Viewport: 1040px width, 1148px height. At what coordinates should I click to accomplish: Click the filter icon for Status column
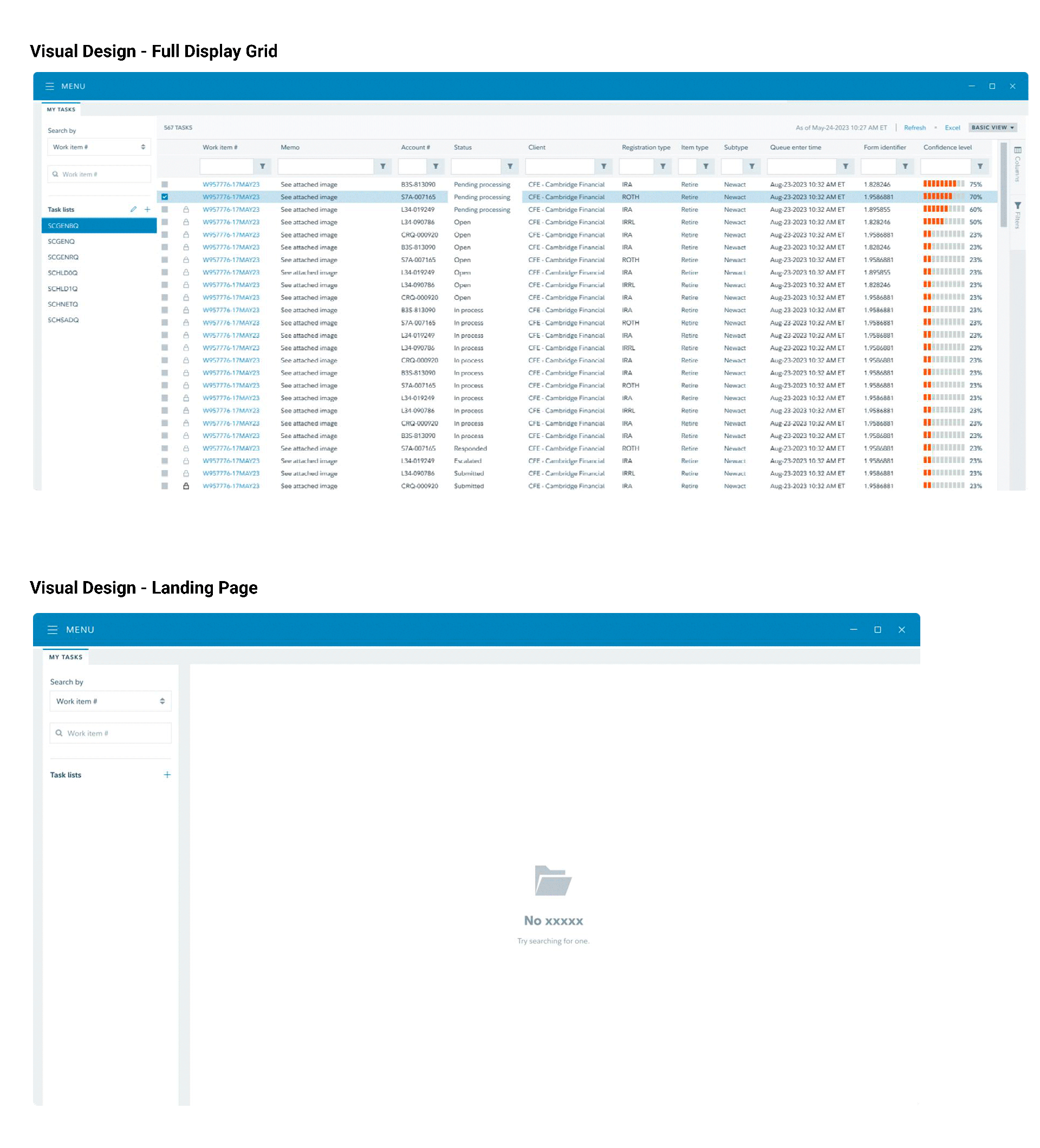click(x=510, y=167)
